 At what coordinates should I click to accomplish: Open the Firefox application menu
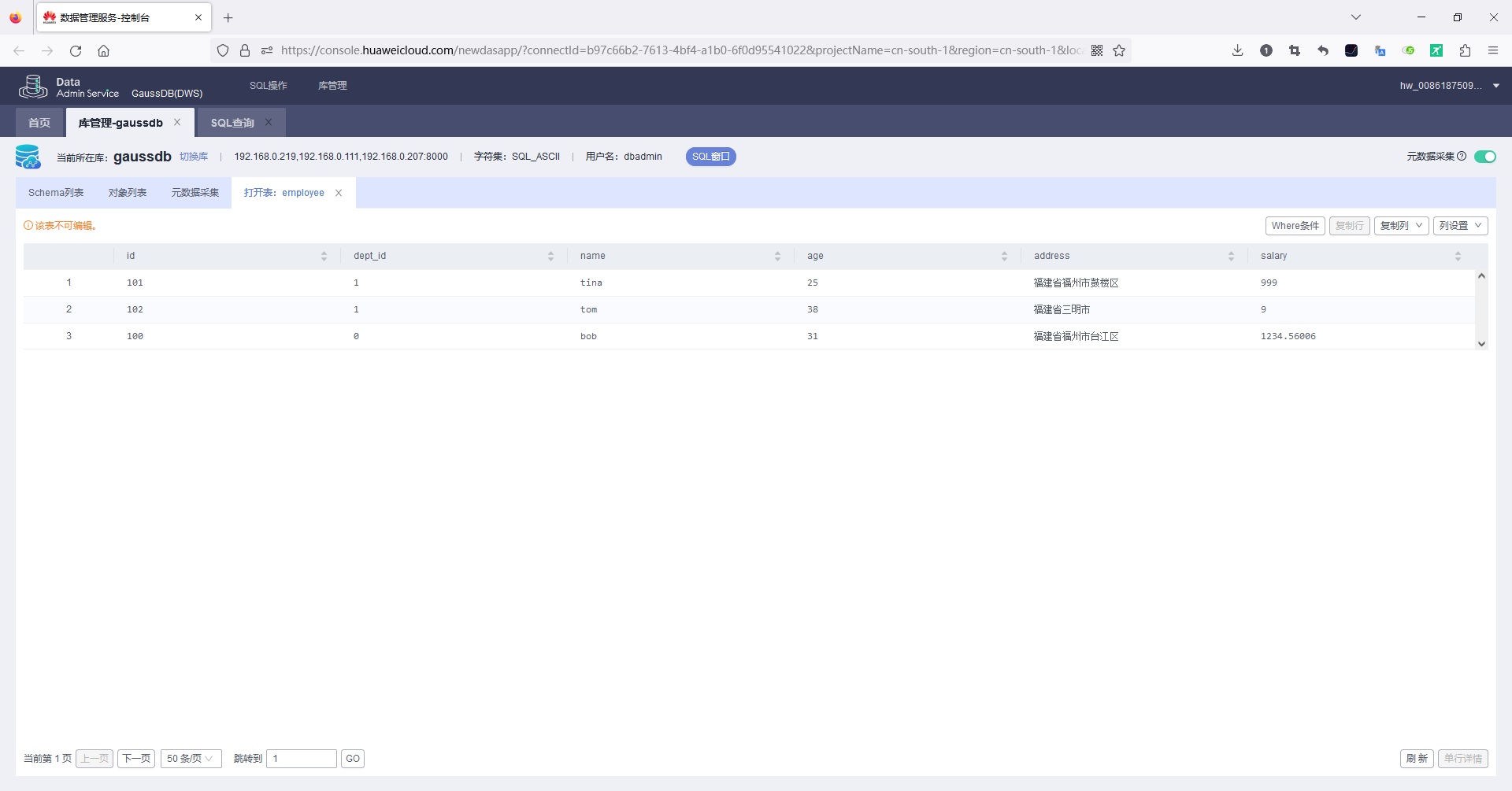click(x=1493, y=50)
